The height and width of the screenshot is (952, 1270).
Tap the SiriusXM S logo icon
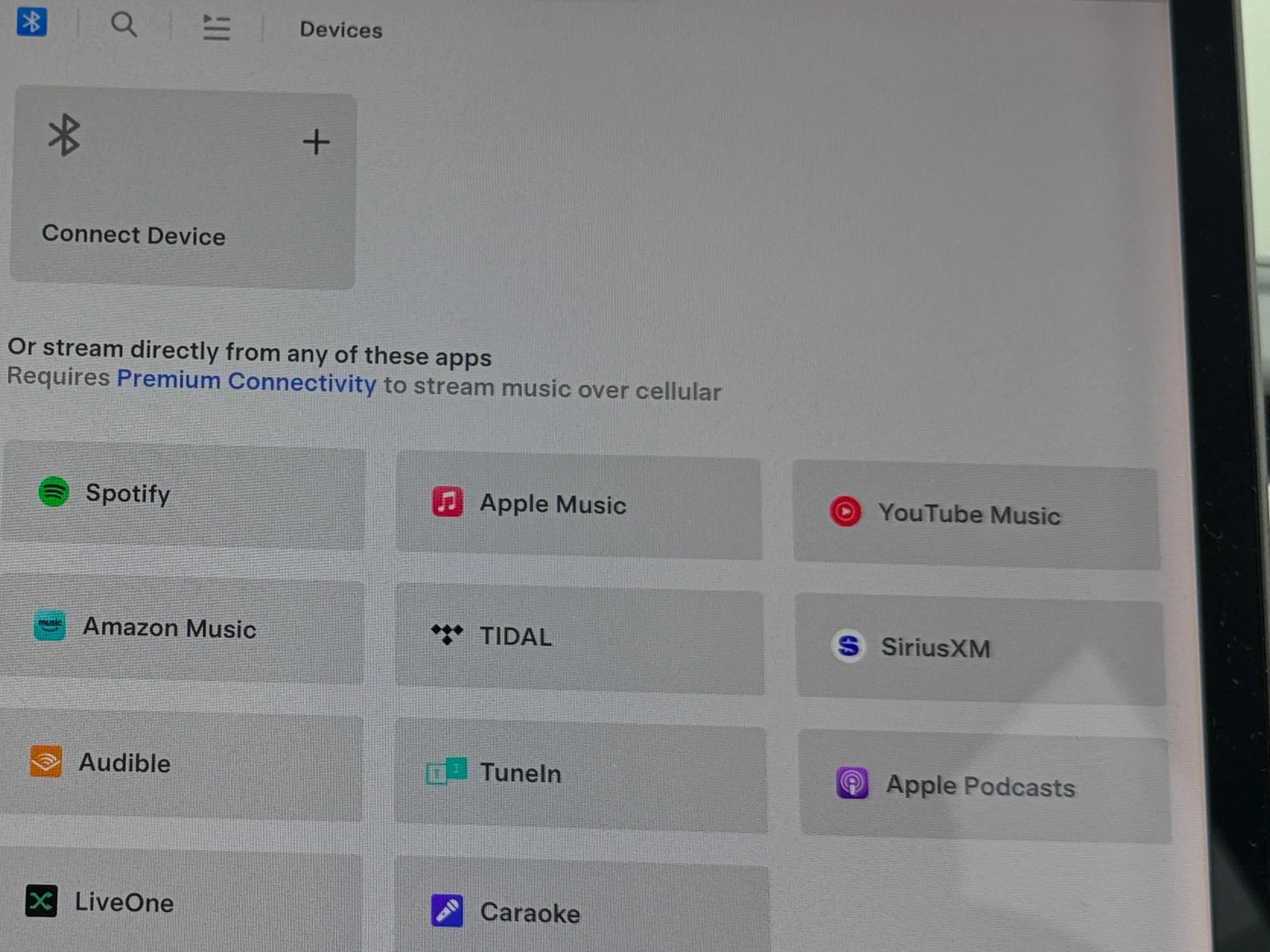click(849, 646)
